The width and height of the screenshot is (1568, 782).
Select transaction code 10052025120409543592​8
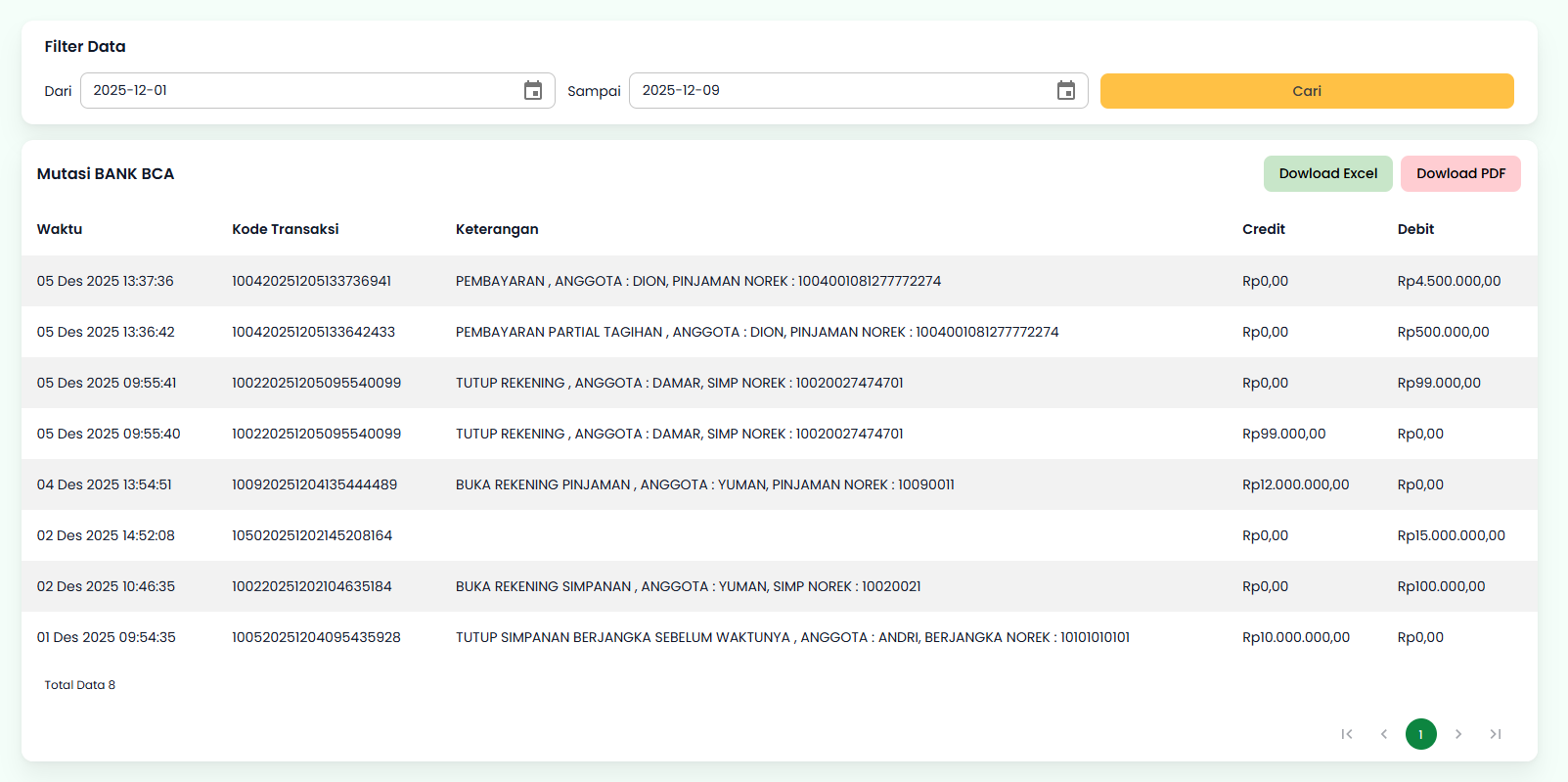click(316, 637)
